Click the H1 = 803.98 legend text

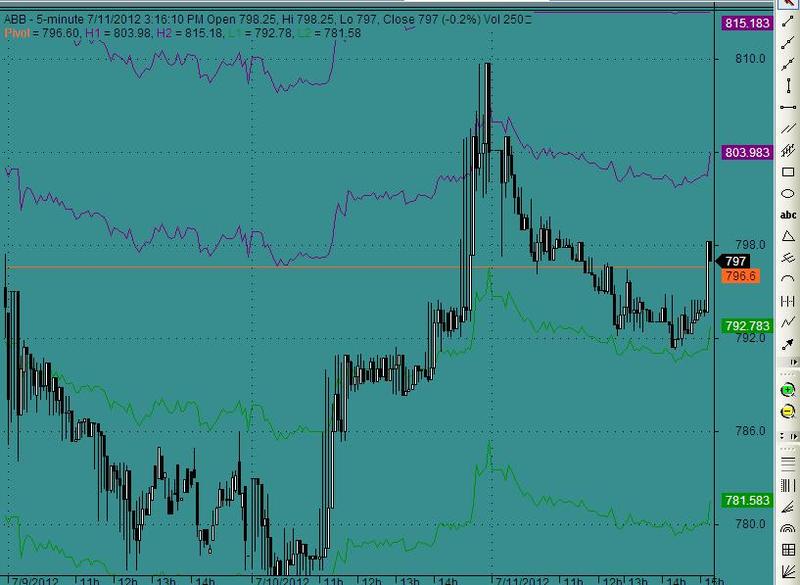(118, 34)
